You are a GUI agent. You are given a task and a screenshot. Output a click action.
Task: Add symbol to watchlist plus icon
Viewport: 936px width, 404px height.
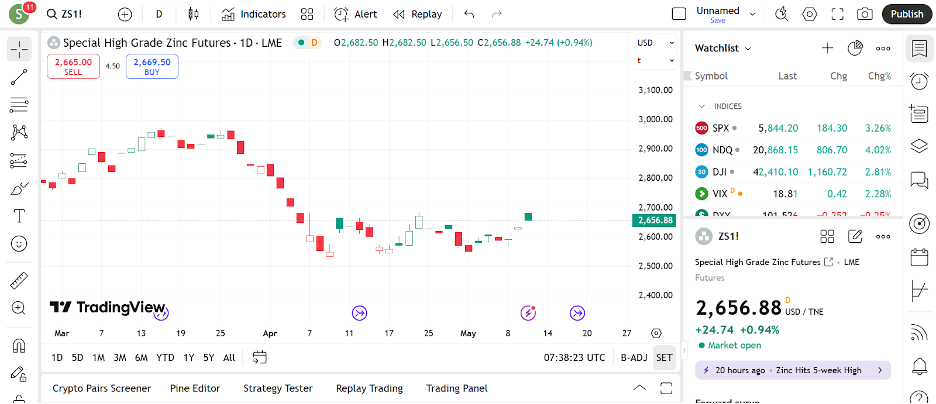click(x=827, y=48)
